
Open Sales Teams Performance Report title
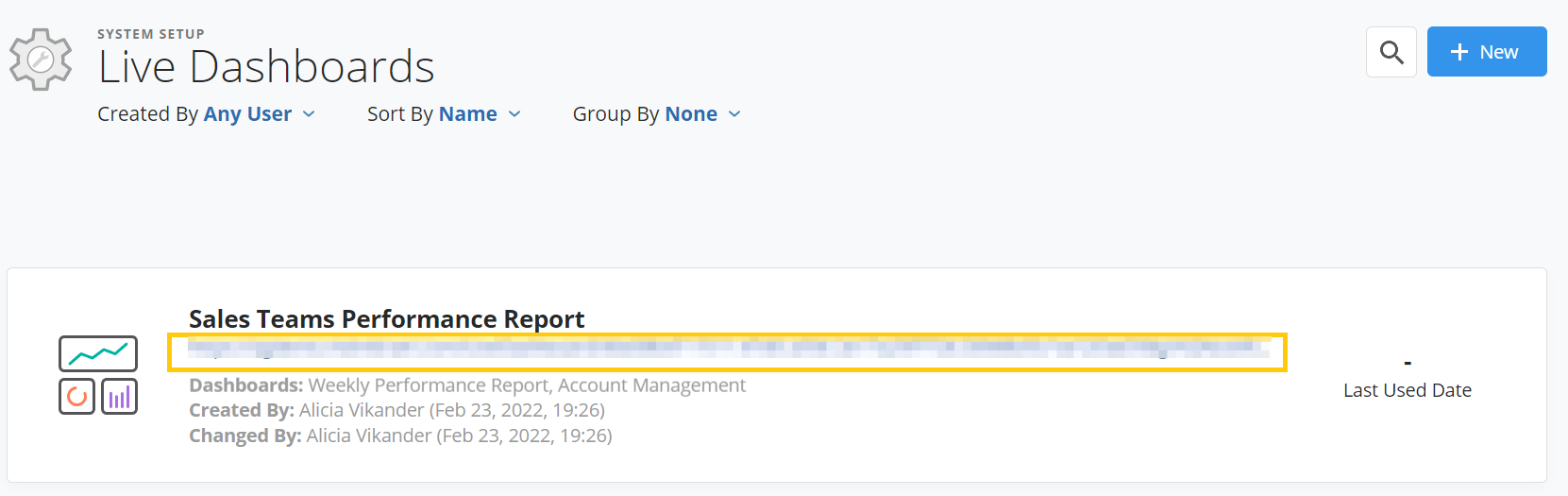(387, 318)
